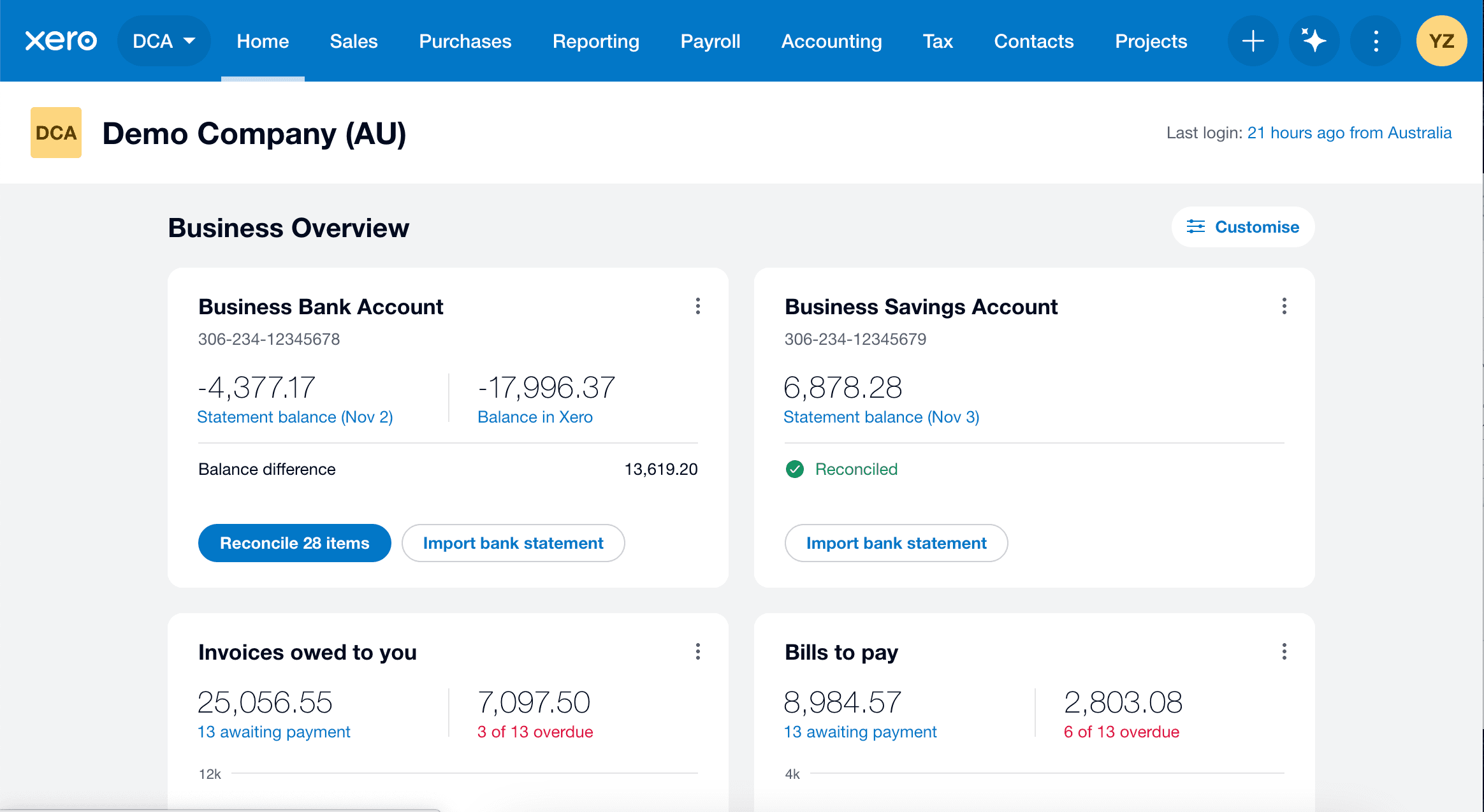The width and height of the screenshot is (1484, 812).
Task: Open Bills to pay options menu
Action: 1284,651
